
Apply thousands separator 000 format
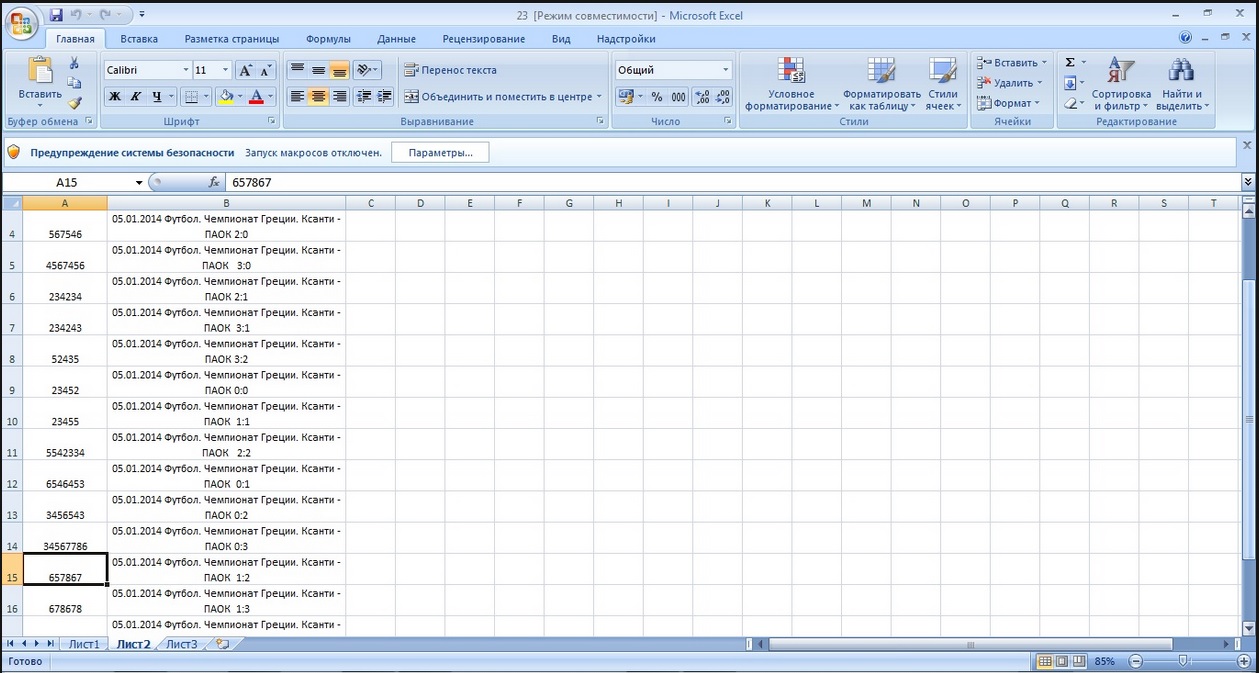click(x=678, y=97)
